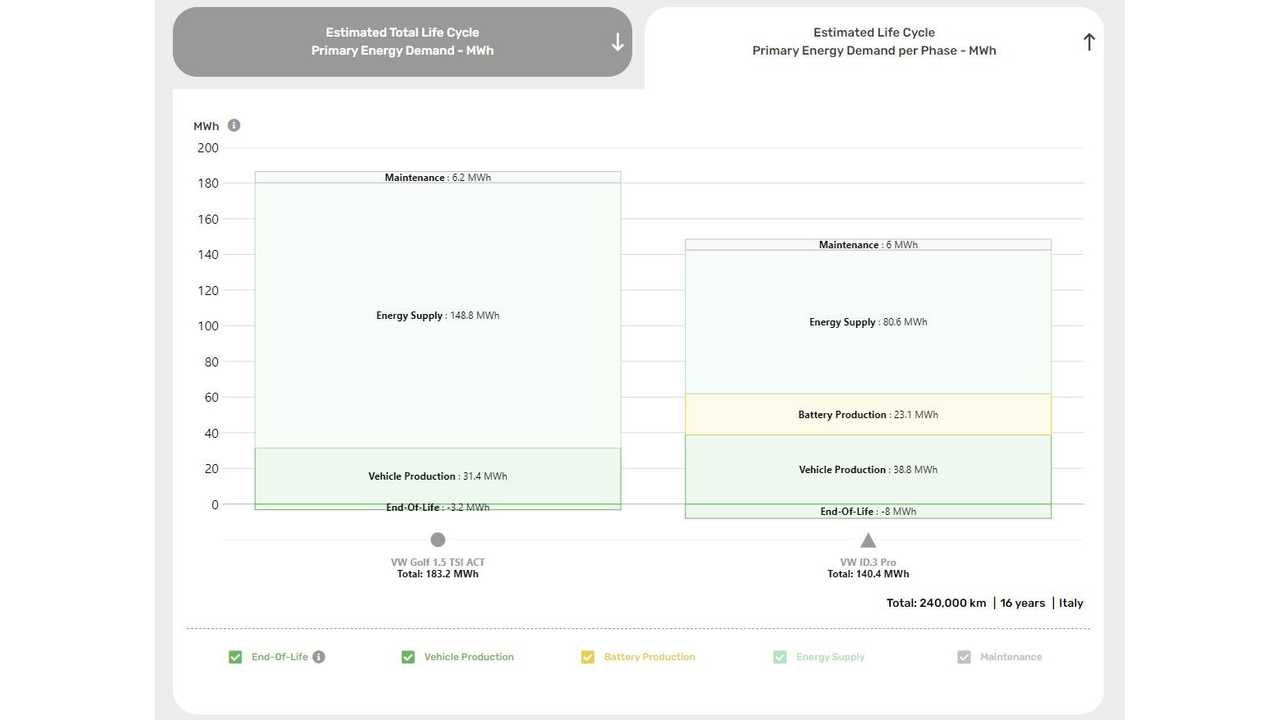Click End-Of-Life legend label
The image size is (1280, 720).
point(280,657)
